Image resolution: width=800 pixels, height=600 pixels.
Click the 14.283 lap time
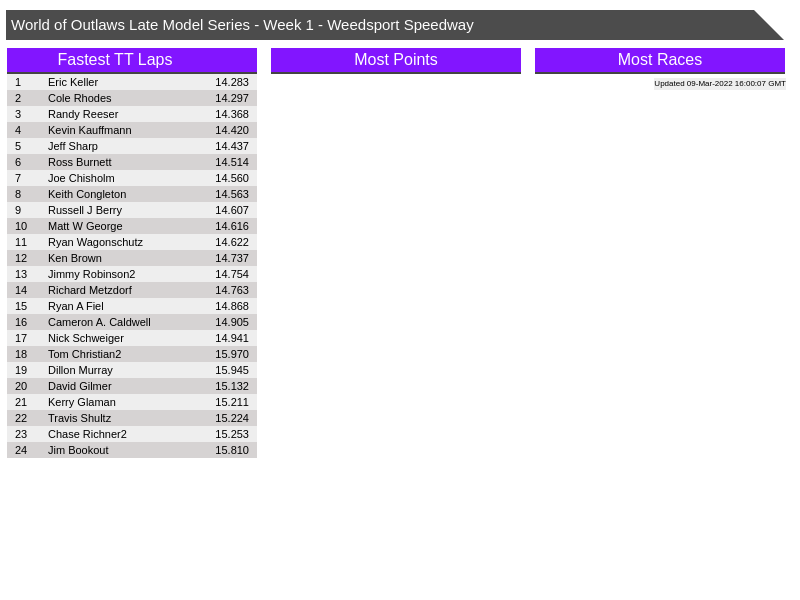[x=231, y=82]
